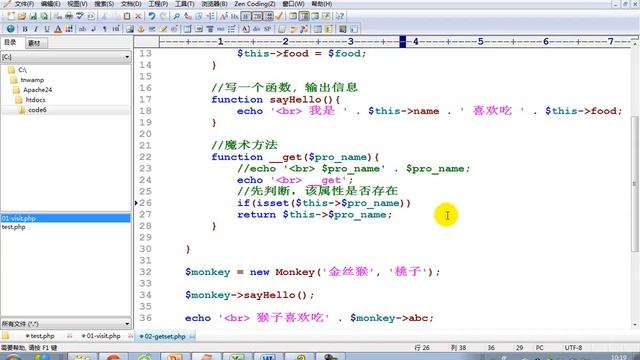Click the div tag icon

click(256, 29)
